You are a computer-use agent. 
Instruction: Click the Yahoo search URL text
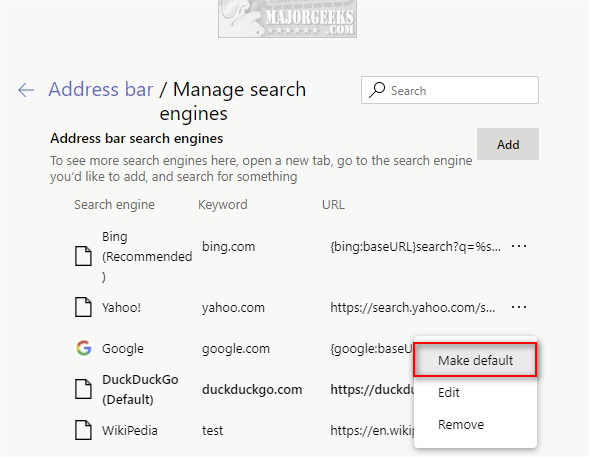point(412,308)
